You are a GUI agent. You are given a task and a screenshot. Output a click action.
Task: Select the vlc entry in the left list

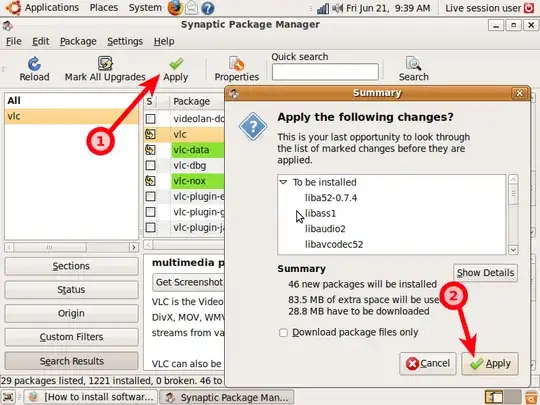coord(71,116)
